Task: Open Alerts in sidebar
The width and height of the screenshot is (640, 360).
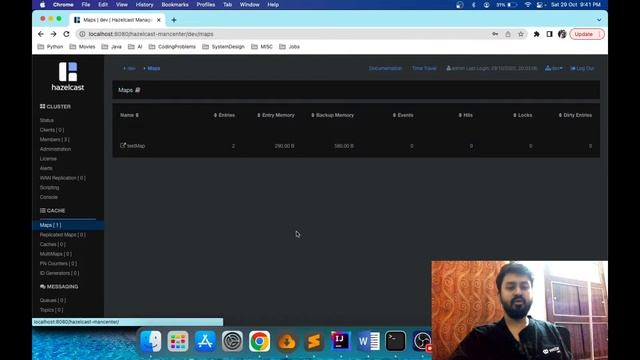Action: (46, 168)
